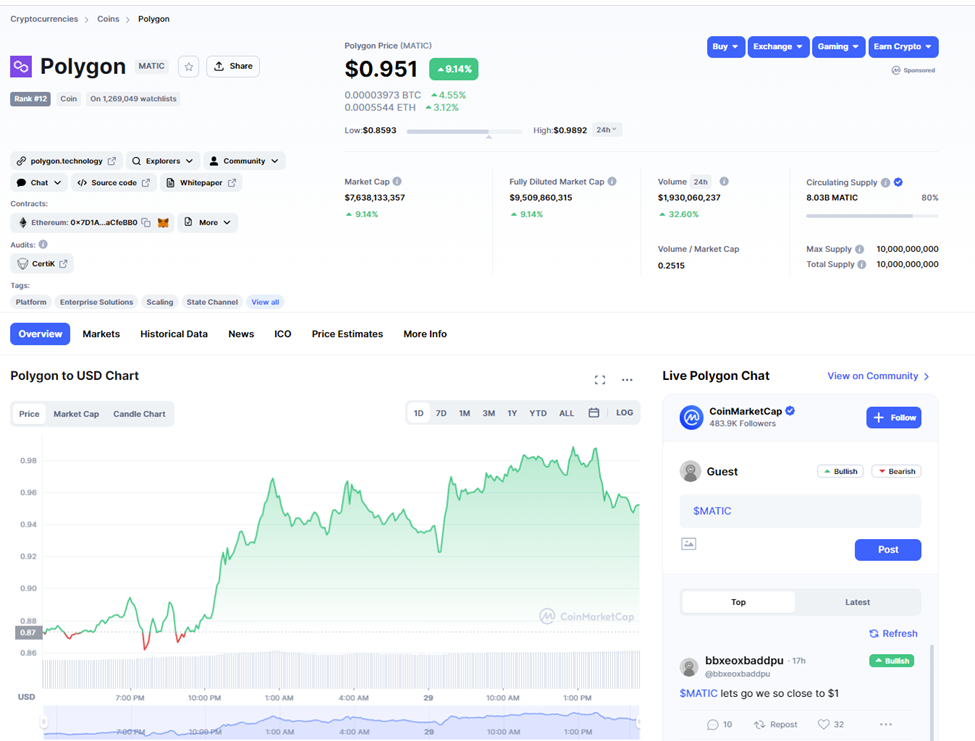Switch to the Candle Chart view
Screen dimensions: 975x741
pos(139,414)
